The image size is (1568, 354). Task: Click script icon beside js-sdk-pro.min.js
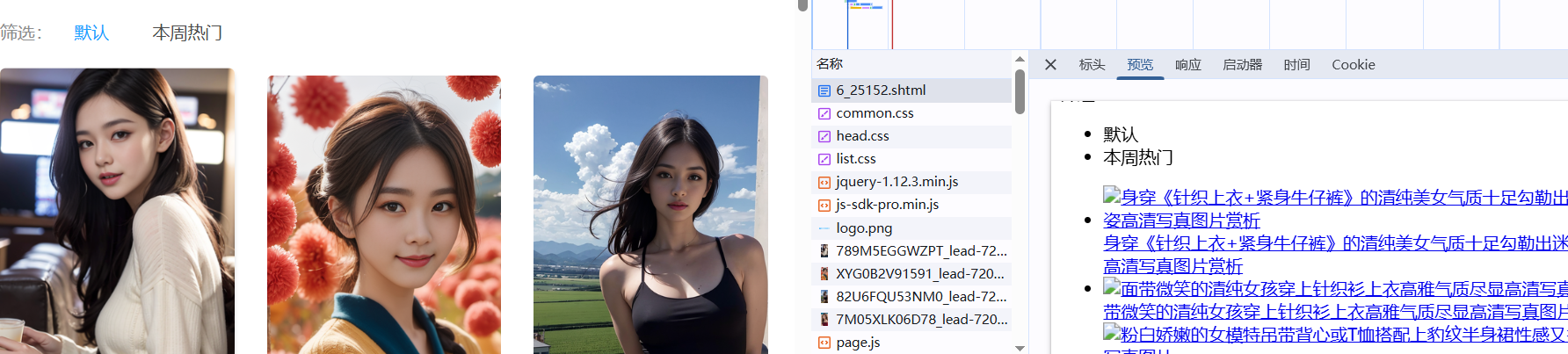click(x=824, y=205)
